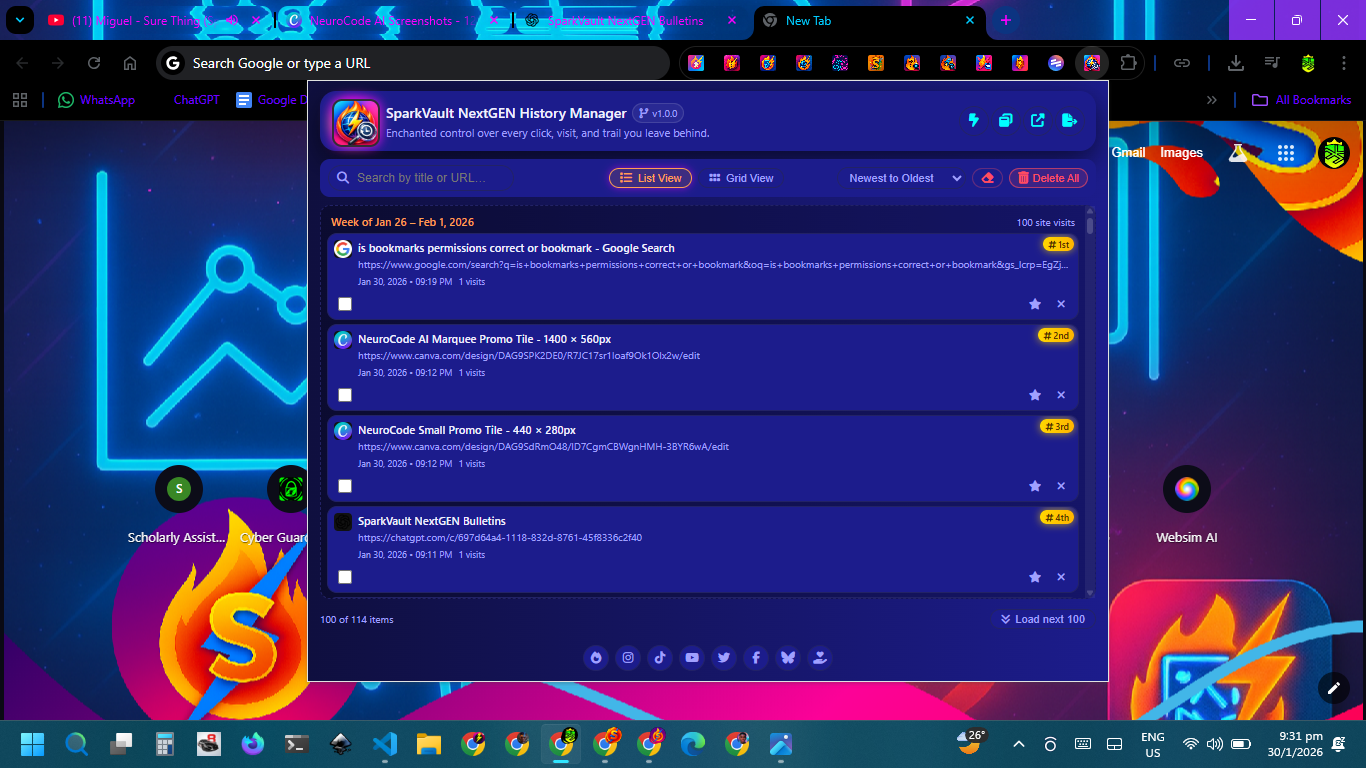Click the Instagram icon in the footer

click(x=628, y=657)
